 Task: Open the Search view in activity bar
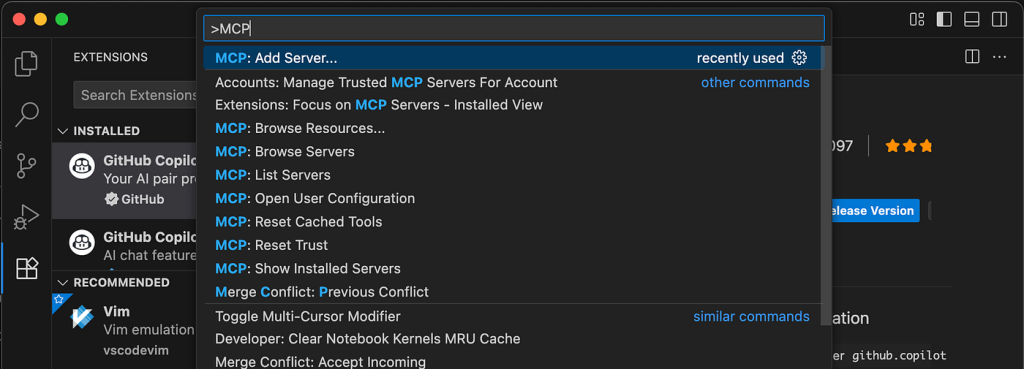pyautogui.click(x=26, y=114)
